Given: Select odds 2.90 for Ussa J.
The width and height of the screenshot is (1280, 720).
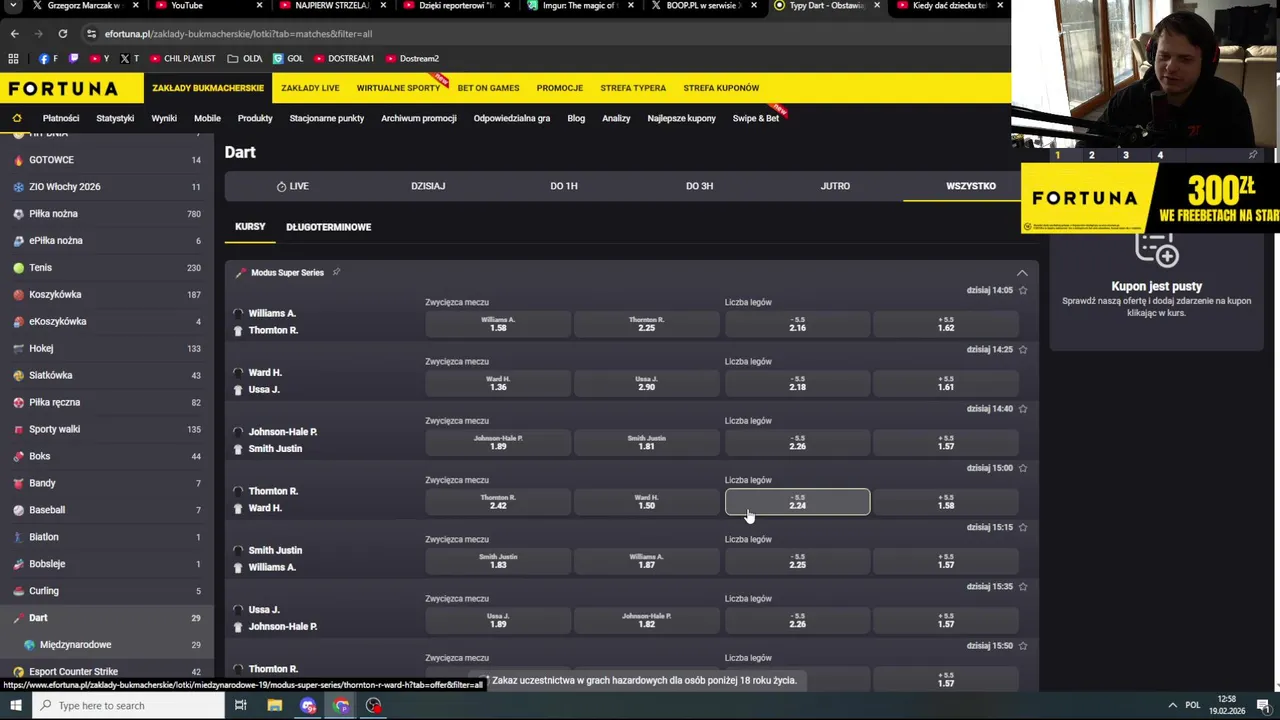Looking at the screenshot, I should tap(646, 383).
